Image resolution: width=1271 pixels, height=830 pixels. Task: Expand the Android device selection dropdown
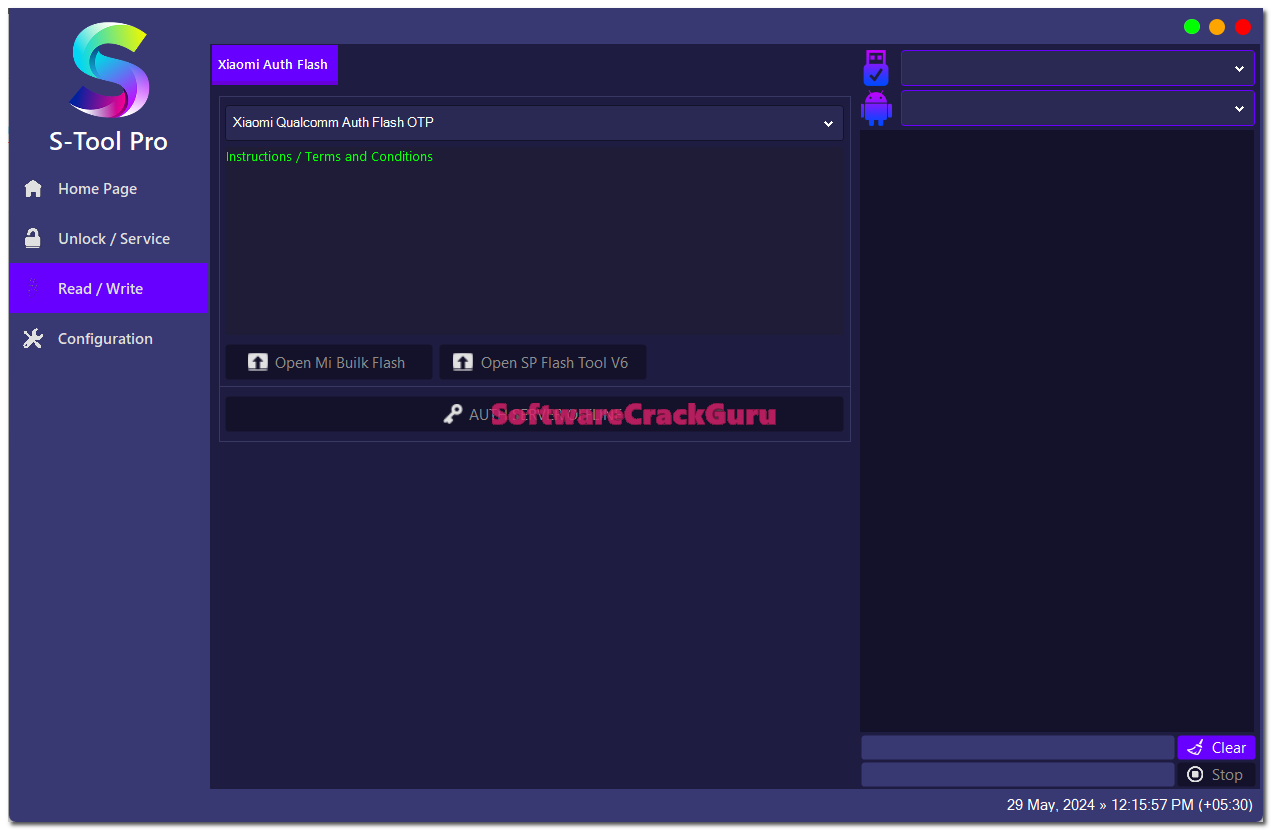coord(1078,108)
